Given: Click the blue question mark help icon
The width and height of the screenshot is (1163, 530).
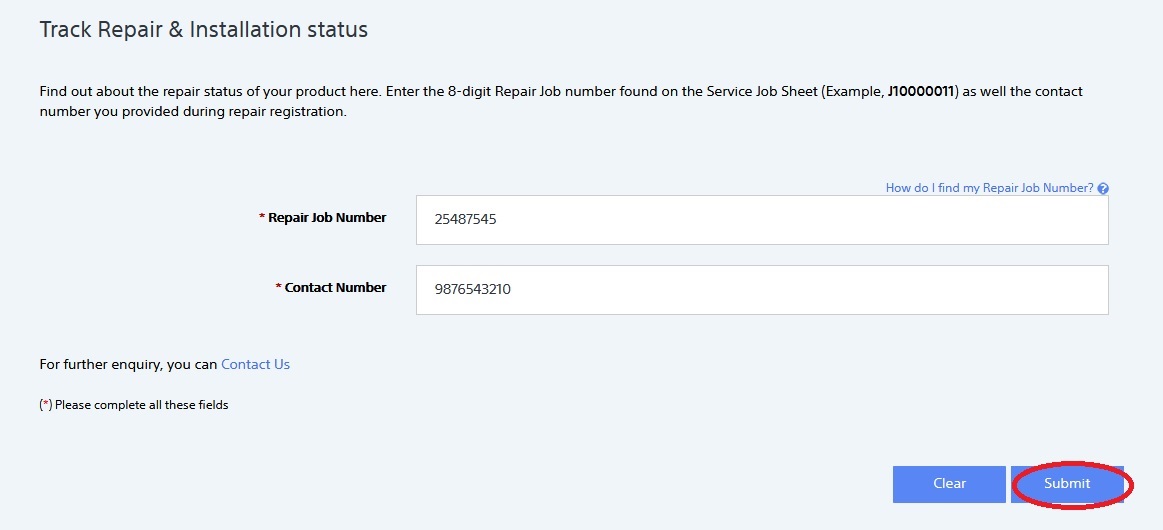Looking at the screenshot, I should coord(1103,188).
